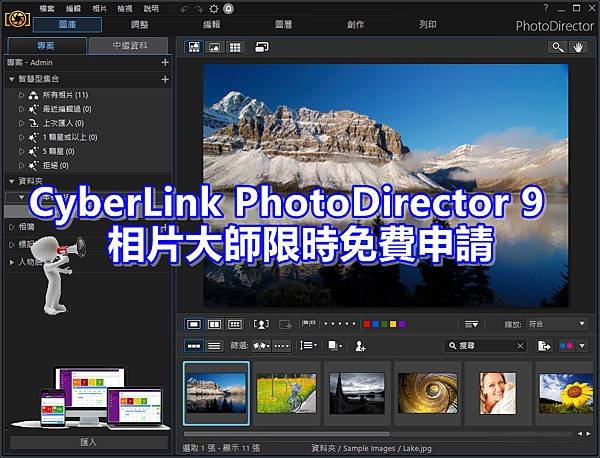Open the stack photos dropdown
The width and height of the screenshot is (600, 458).
335,346
